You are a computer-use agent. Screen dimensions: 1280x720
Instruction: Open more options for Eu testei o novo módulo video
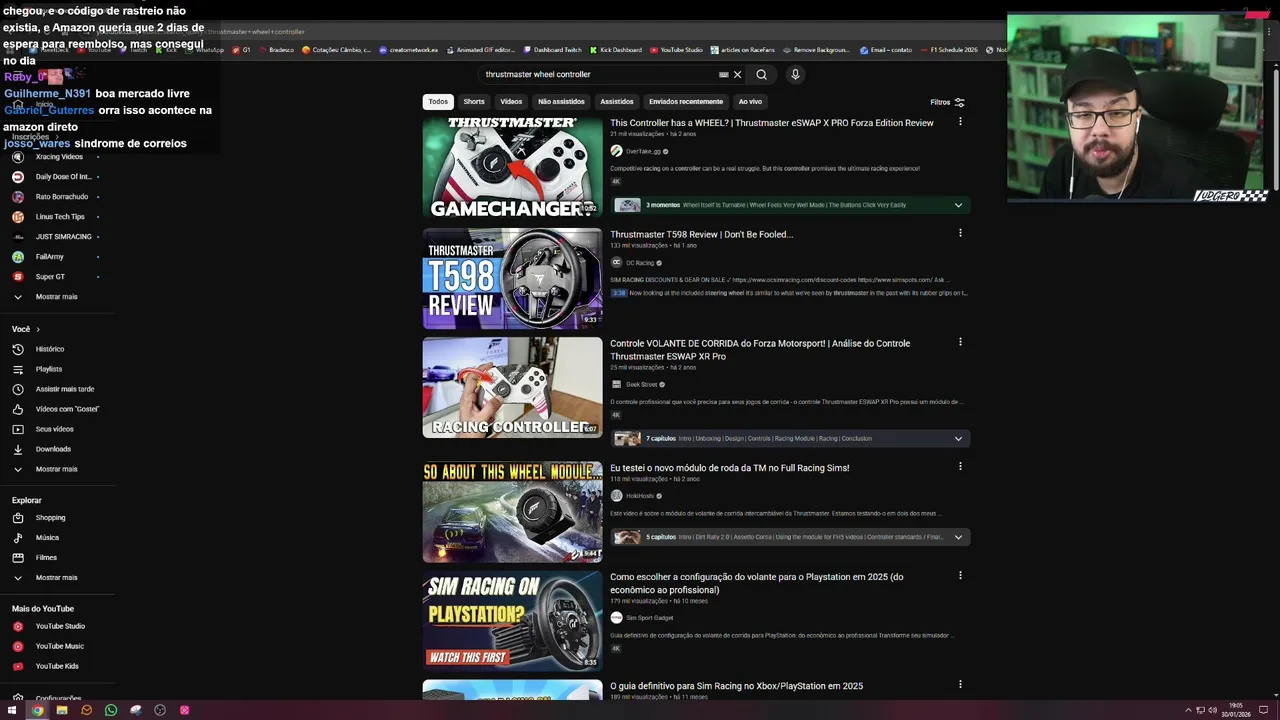[960, 466]
